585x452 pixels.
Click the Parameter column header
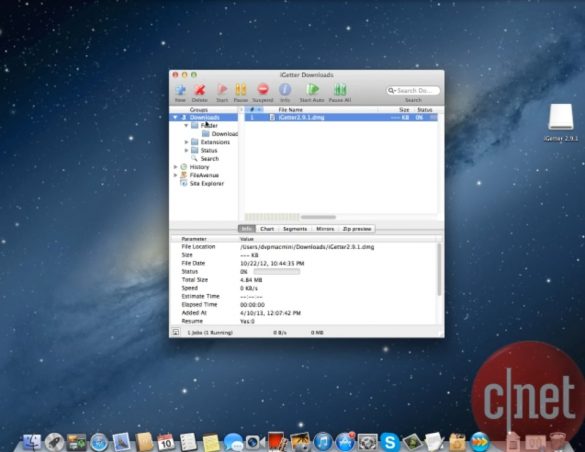coord(194,239)
